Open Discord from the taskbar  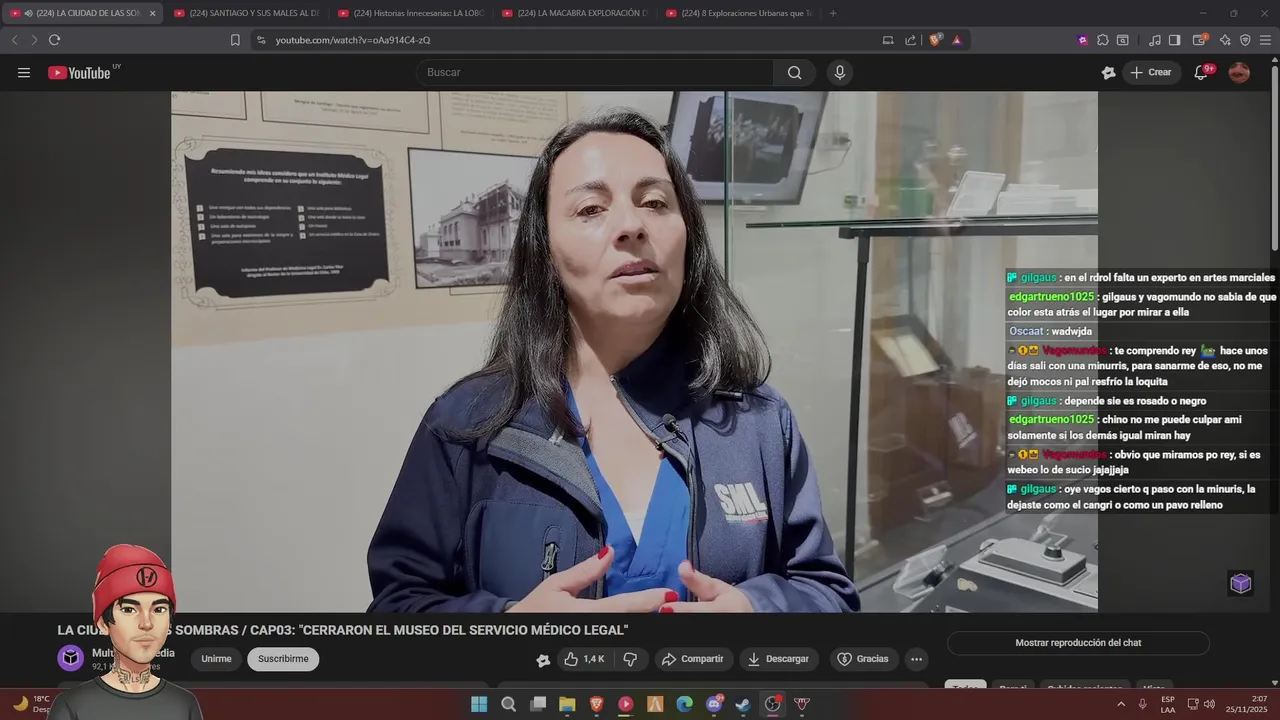(x=714, y=704)
